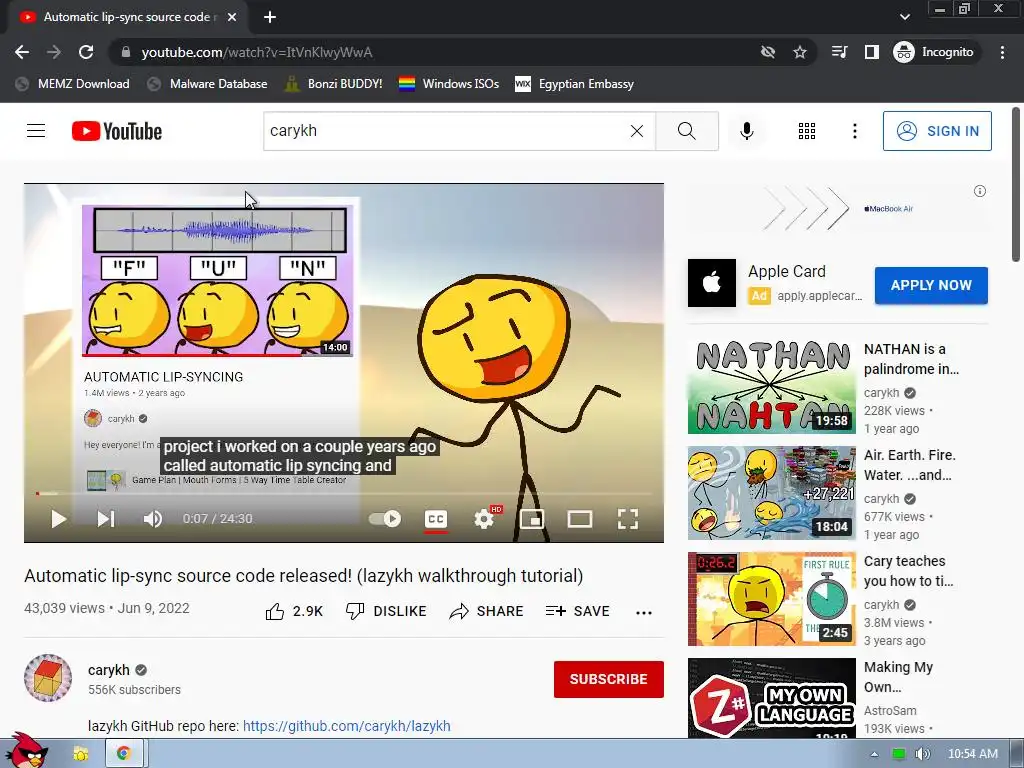Click the video progress bar
The width and height of the screenshot is (1024, 768).
pyautogui.click(x=344, y=494)
